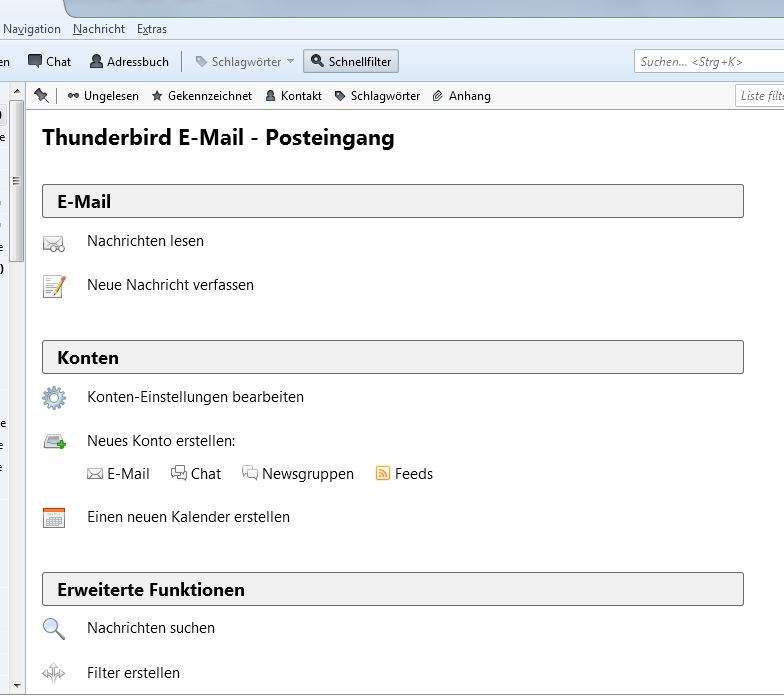This screenshot has width=784, height=696.
Task: Toggle the Anhang attachment filter
Action: [x=461, y=96]
